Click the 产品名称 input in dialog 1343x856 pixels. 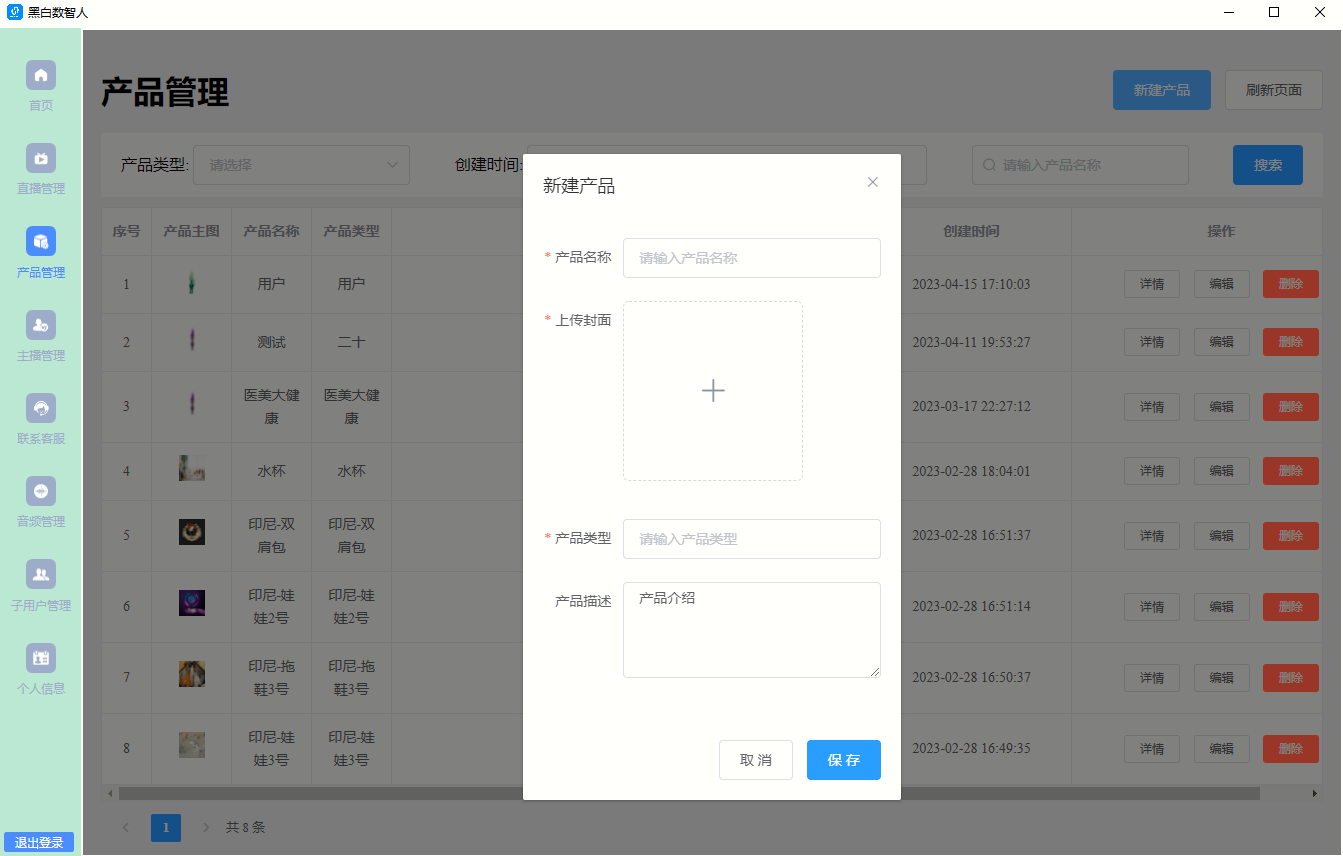(x=752, y=258)
